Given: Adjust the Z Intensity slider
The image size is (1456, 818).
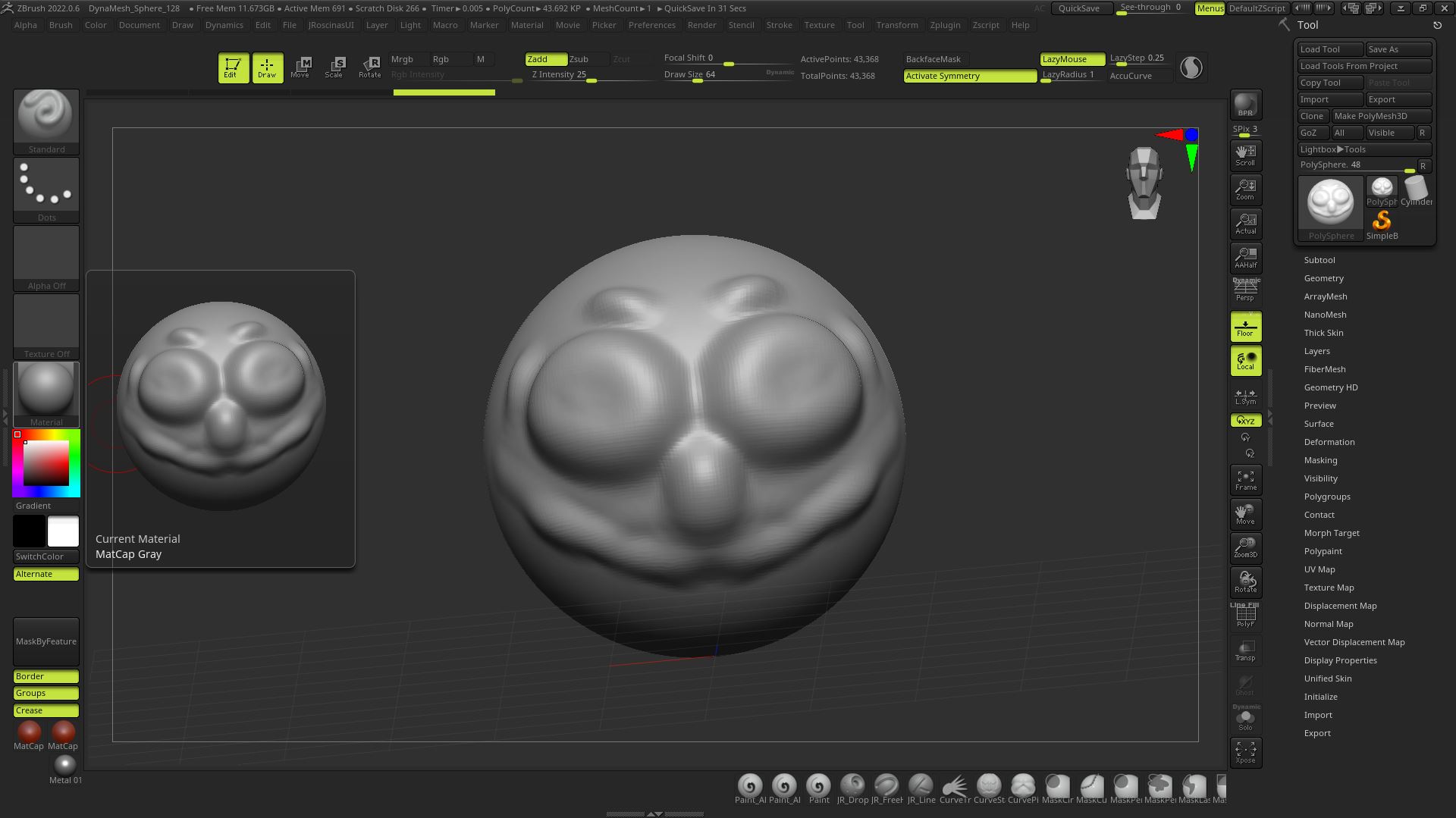Looking at the screenshot, I should click(590, 75).
